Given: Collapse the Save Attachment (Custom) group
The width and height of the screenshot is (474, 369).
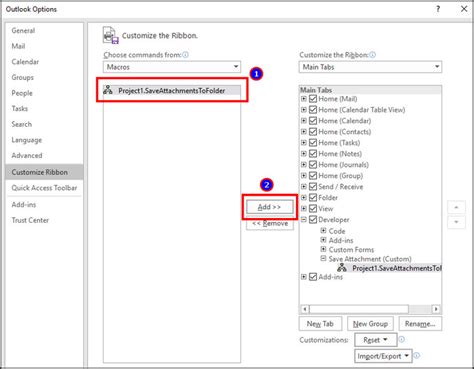Looking at the screenshot, I should point(323,258).
